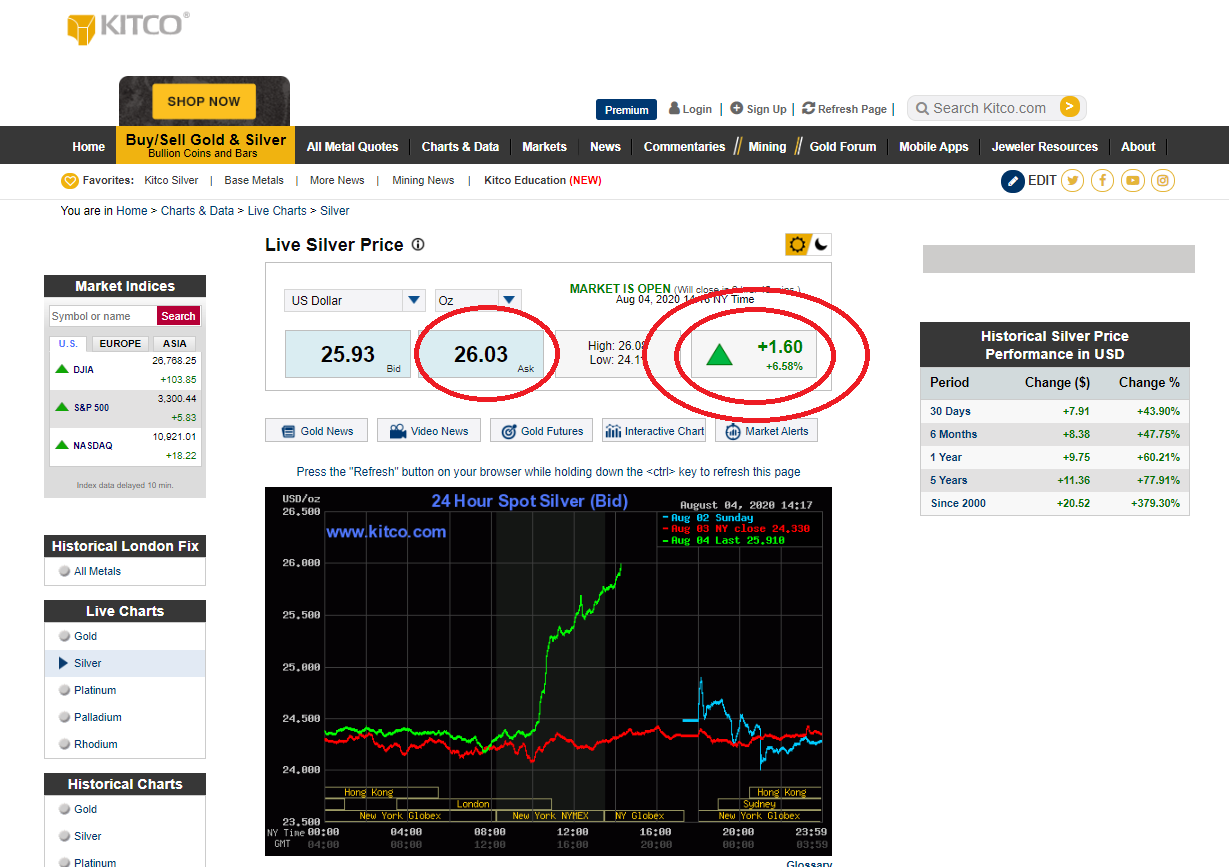Click the Kitco logo
The image size is (1229, 867).
click(128, 26)
